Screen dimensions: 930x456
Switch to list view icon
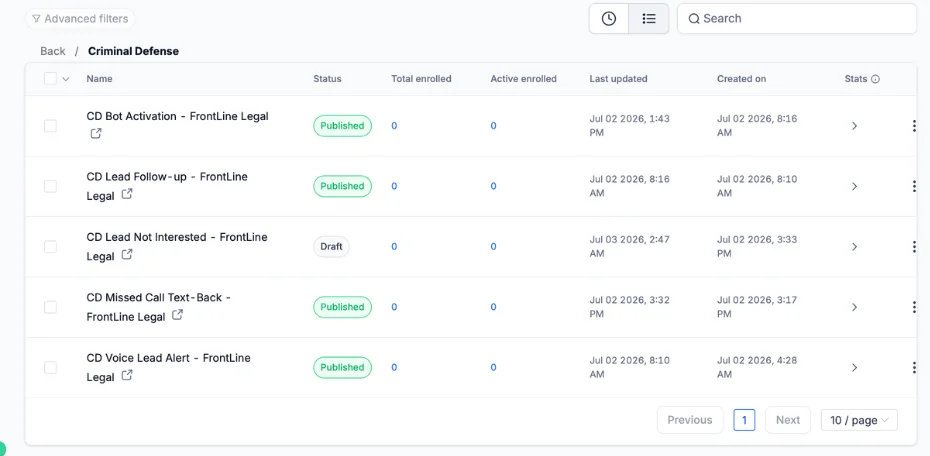click(649, 18)
